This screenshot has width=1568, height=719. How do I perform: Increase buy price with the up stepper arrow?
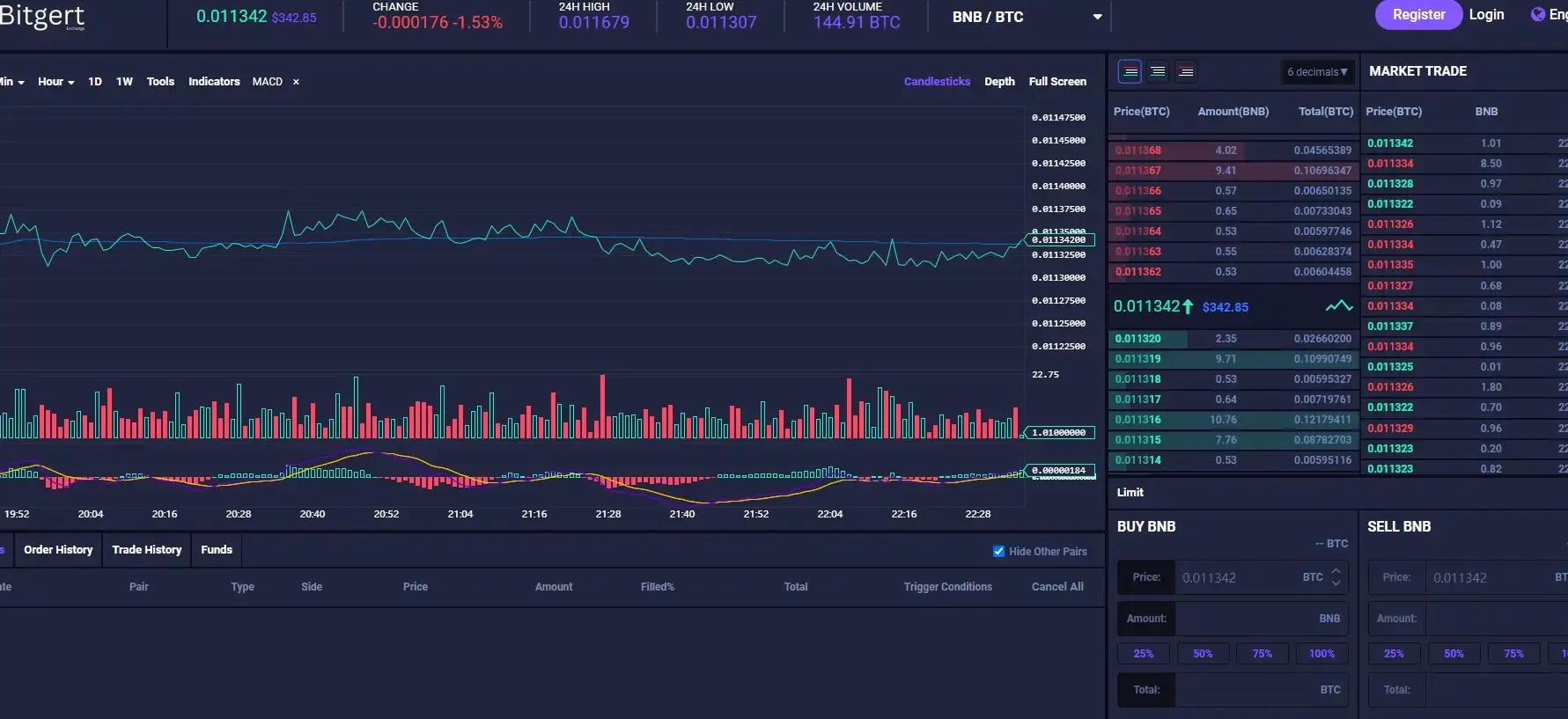(x=1336, y=571)
